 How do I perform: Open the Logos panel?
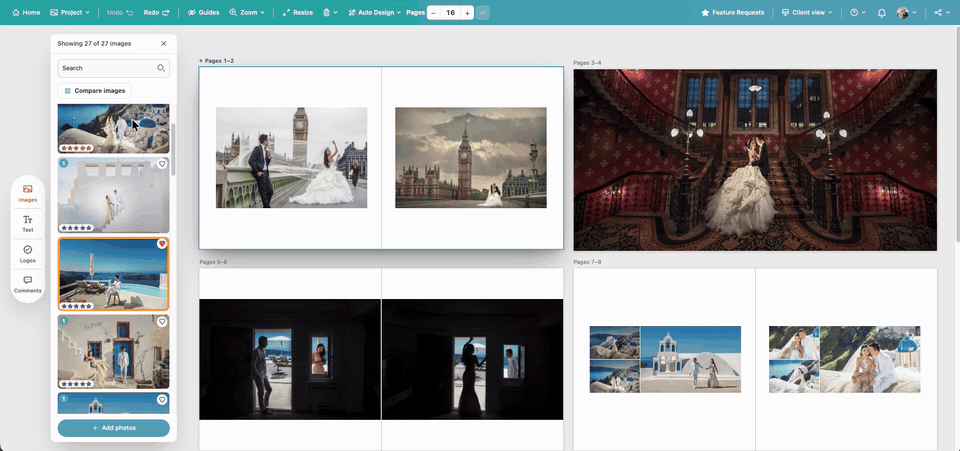pos(28,254)
